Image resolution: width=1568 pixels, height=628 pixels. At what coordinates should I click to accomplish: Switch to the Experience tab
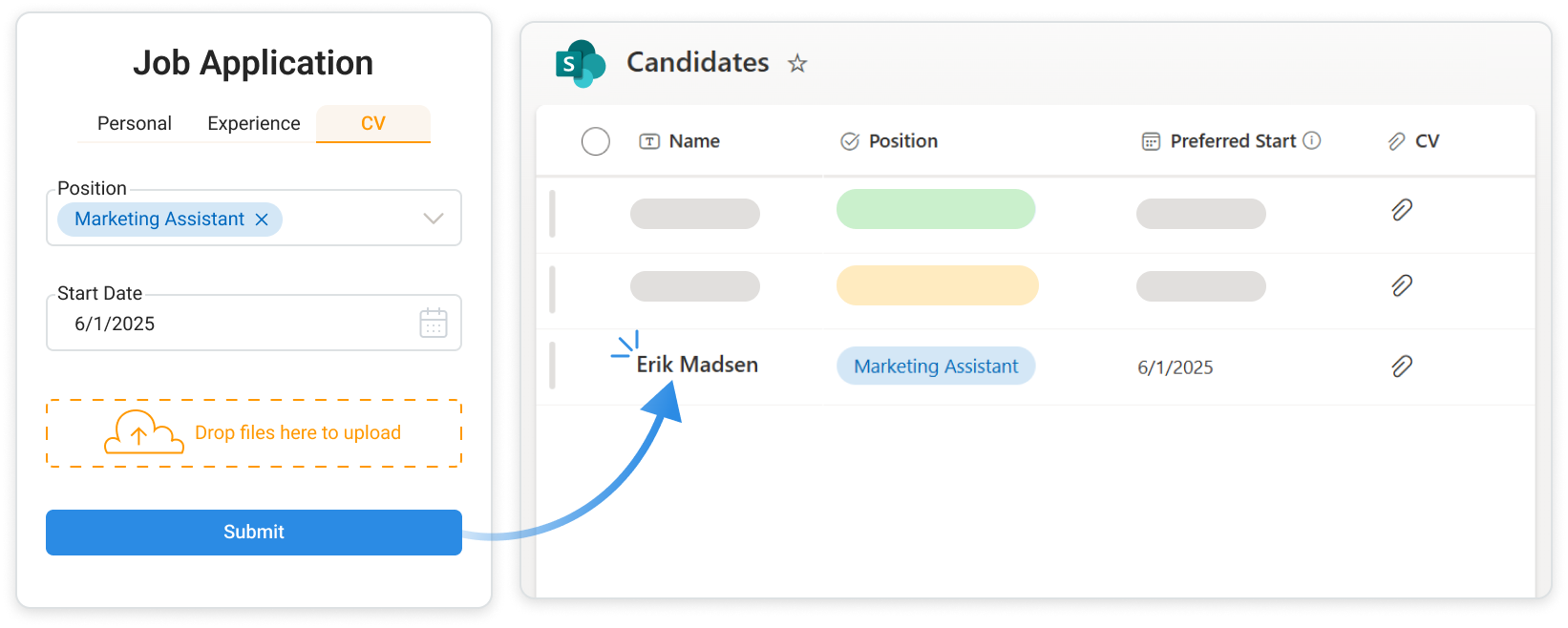point(254,123)
